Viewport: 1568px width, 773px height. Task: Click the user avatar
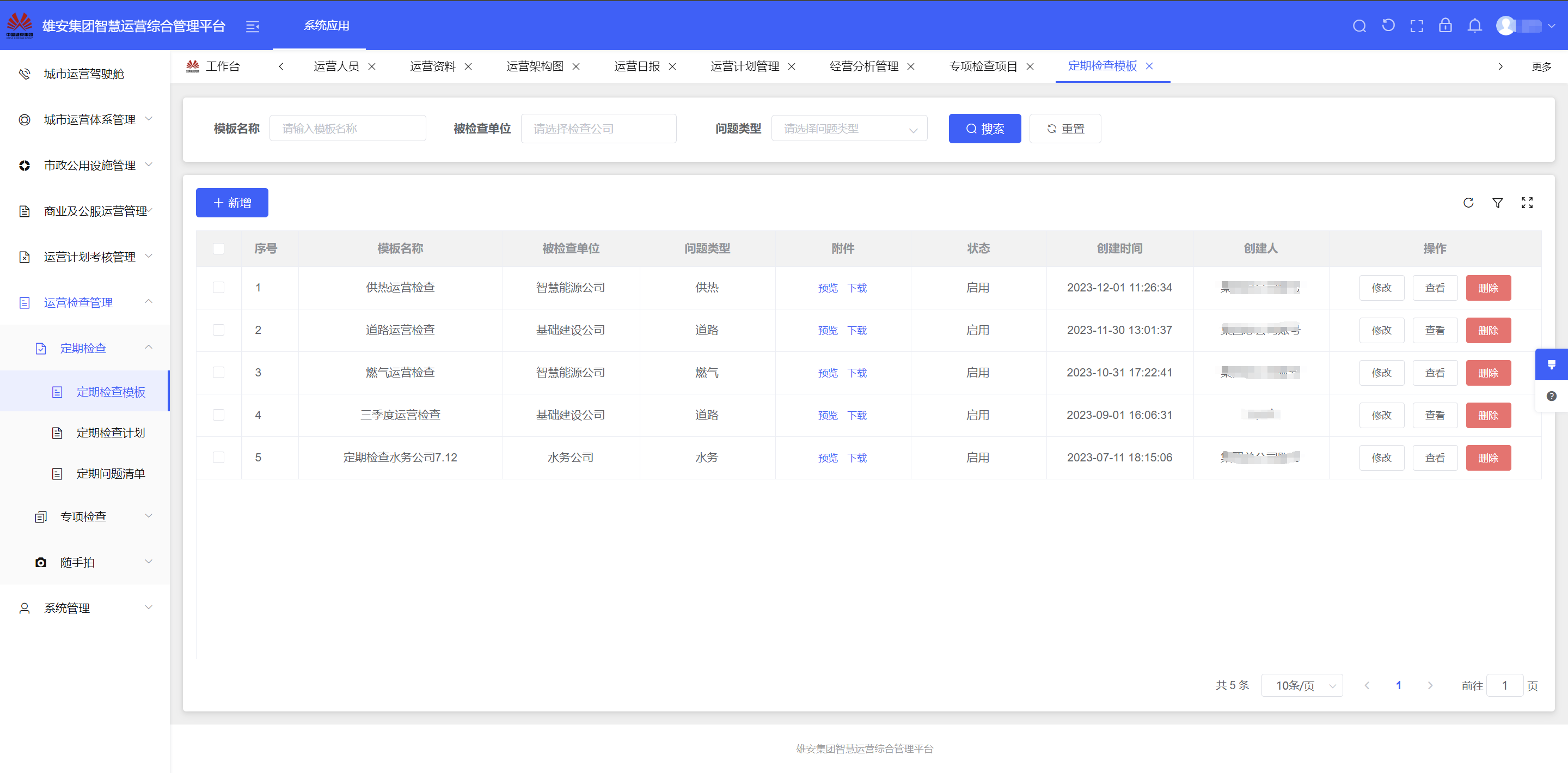1506,26
